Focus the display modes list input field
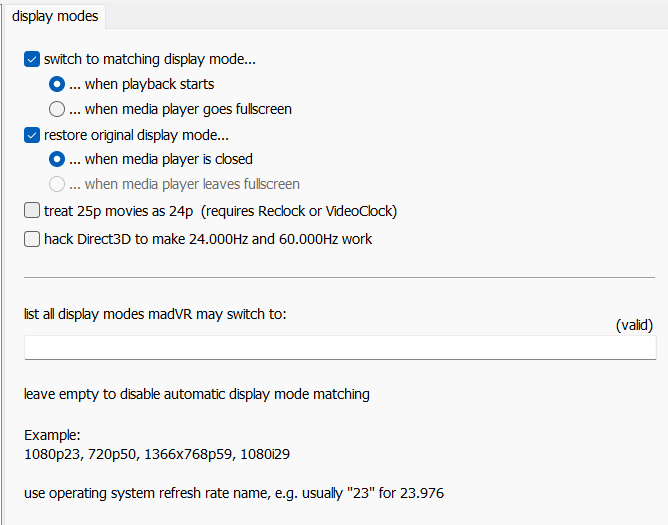 click(x=340, y=348)
